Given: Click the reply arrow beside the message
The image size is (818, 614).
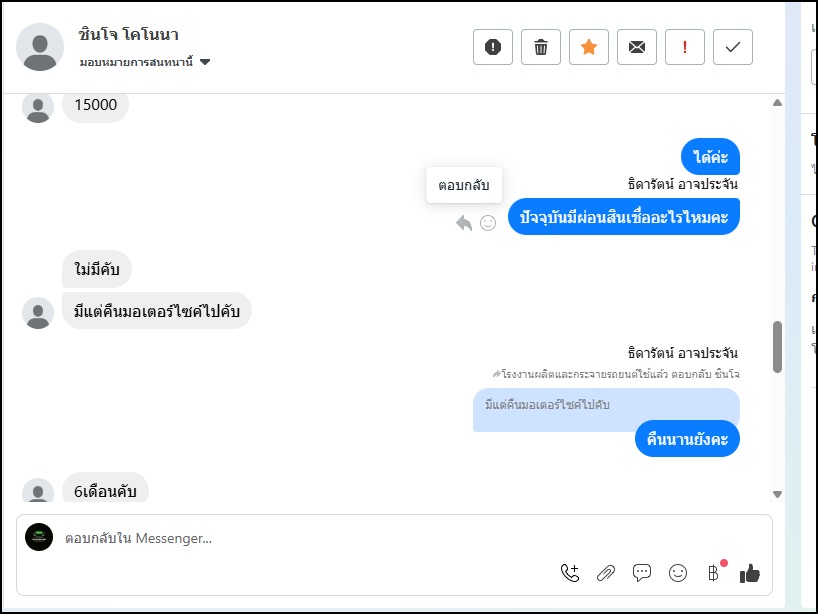Looking at the screenshot, I should (x=464, y=223).
